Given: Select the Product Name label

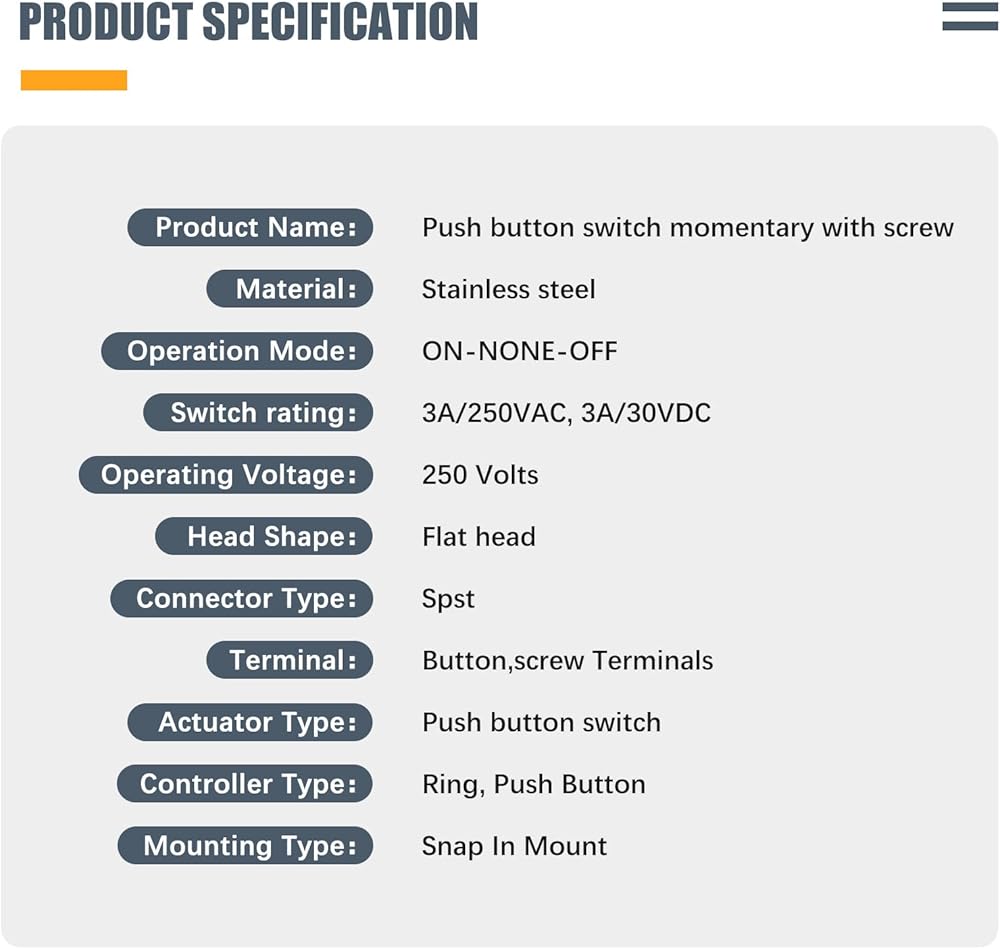Looking at the screenshot, I should point(250,228).
